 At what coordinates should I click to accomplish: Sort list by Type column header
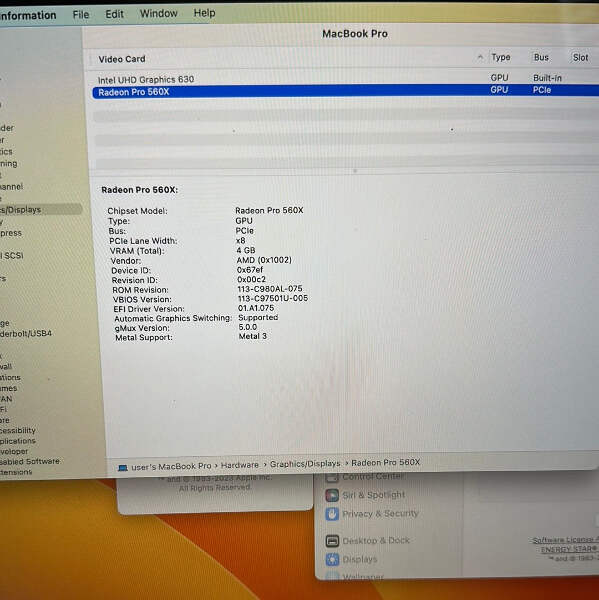pyautogui.click(x=501, y=57)
